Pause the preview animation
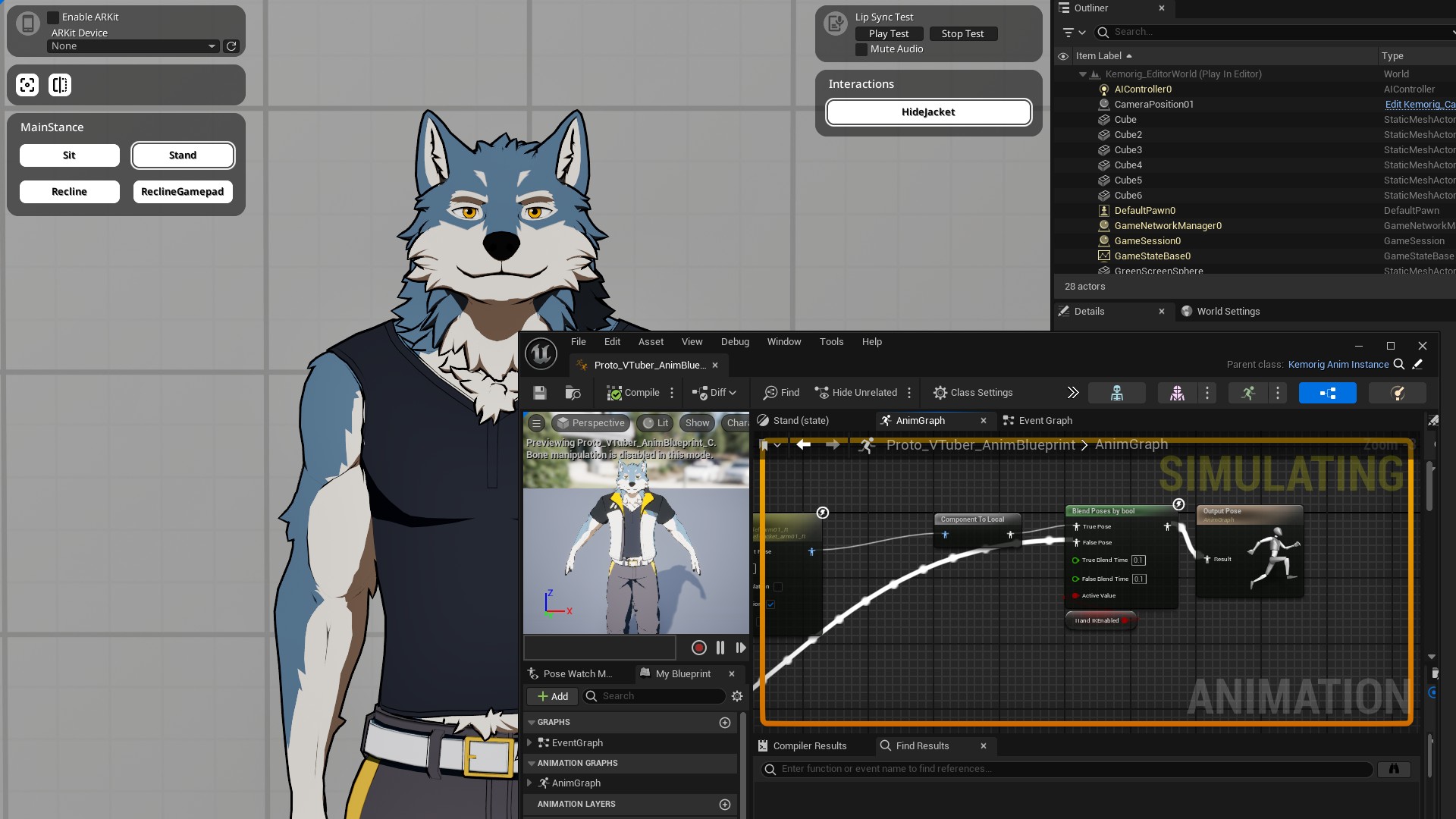This screenshot has width=1456, height=819. [x=720, y=648]
